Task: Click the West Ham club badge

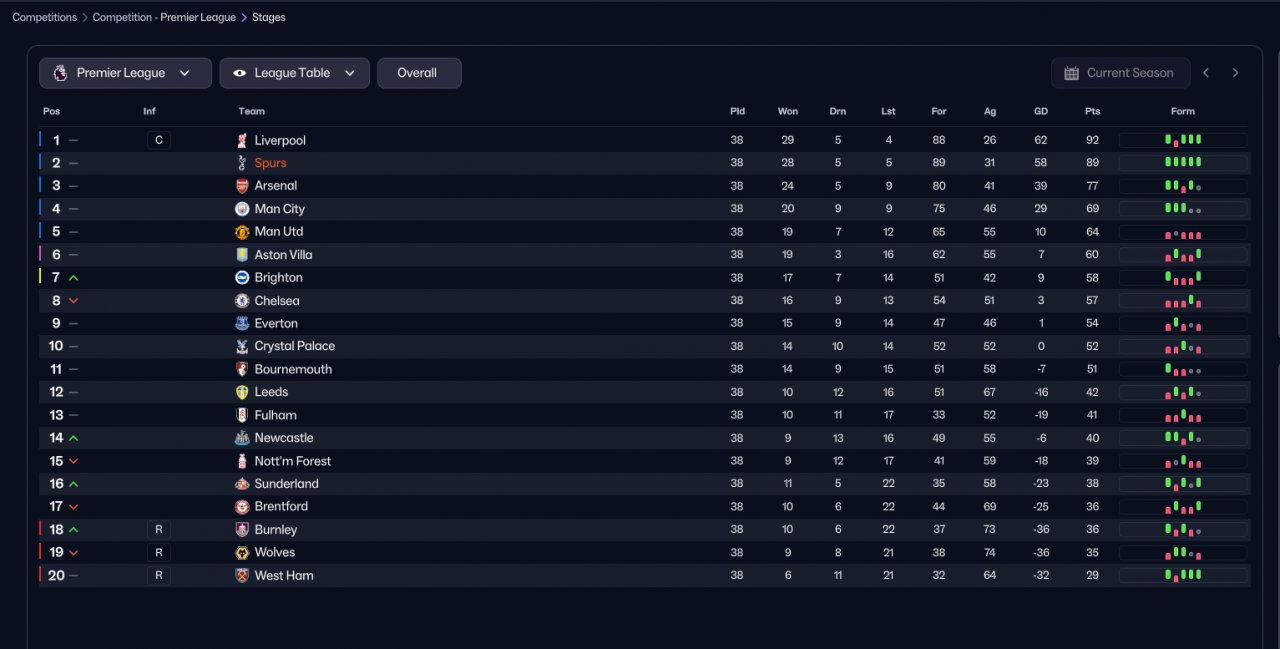Action: [242, 576]
